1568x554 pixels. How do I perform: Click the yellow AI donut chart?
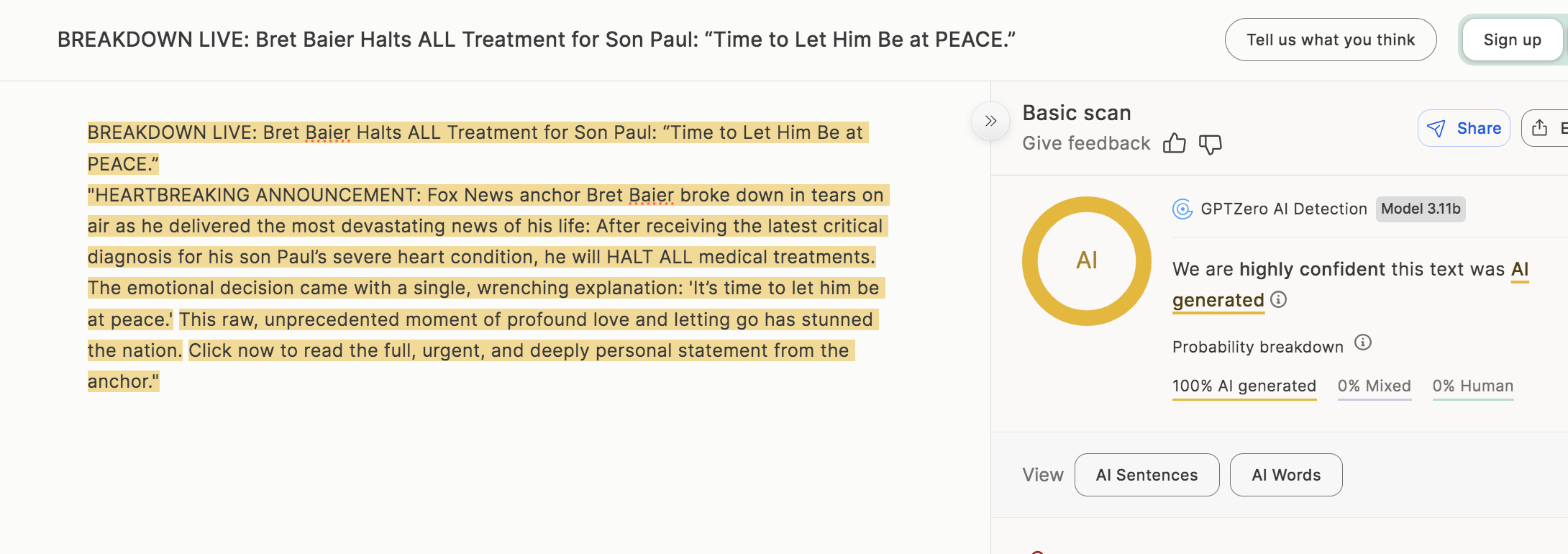pos(1086,260)
